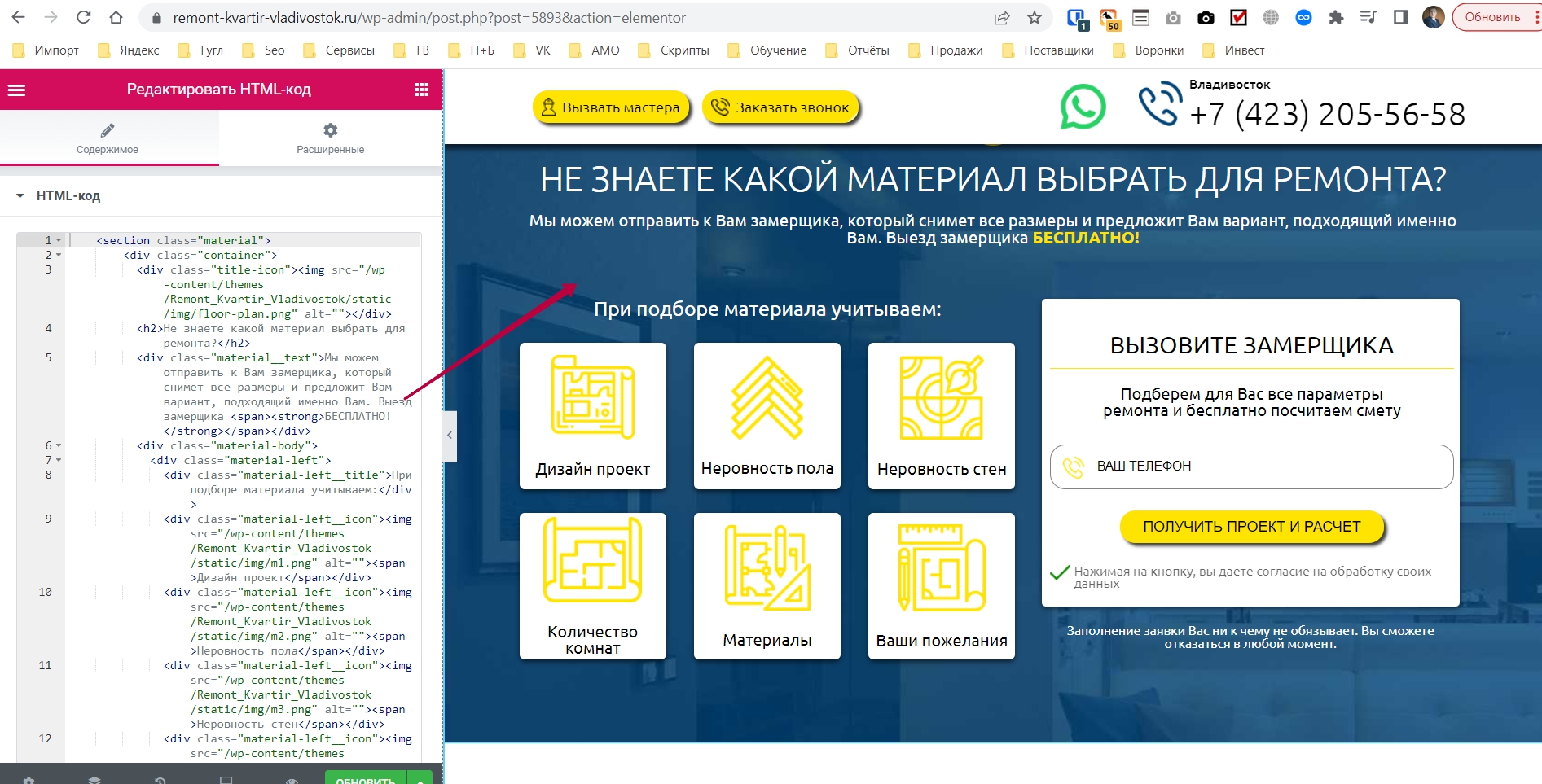Open the Elementor navigator layers icon

point(94,780)
